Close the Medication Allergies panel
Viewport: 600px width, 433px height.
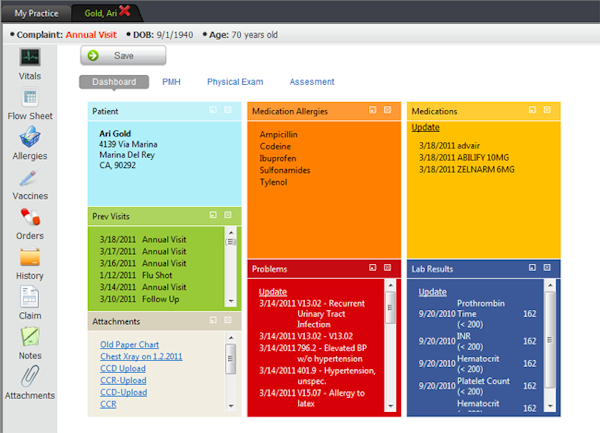[387, 110]
